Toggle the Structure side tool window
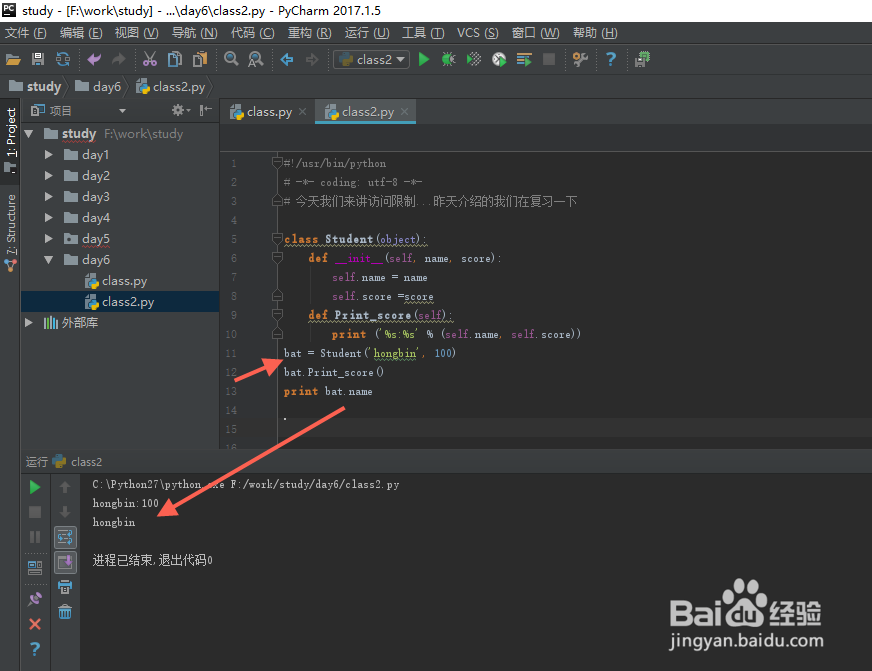The width and height of the screenshot is (872, 671). tap(11, 232)
